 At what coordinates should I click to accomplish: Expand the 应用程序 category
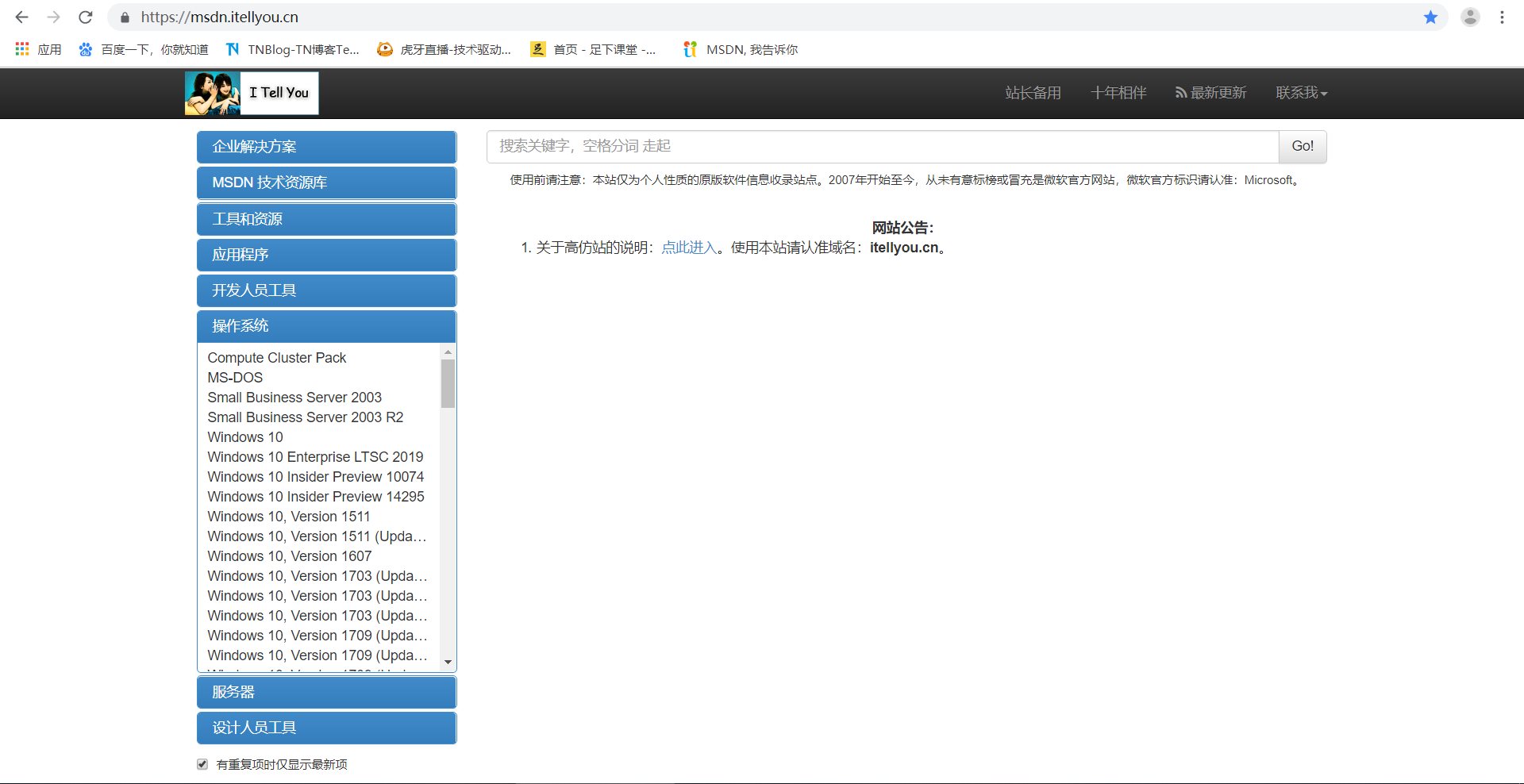[x=326, y=255]
